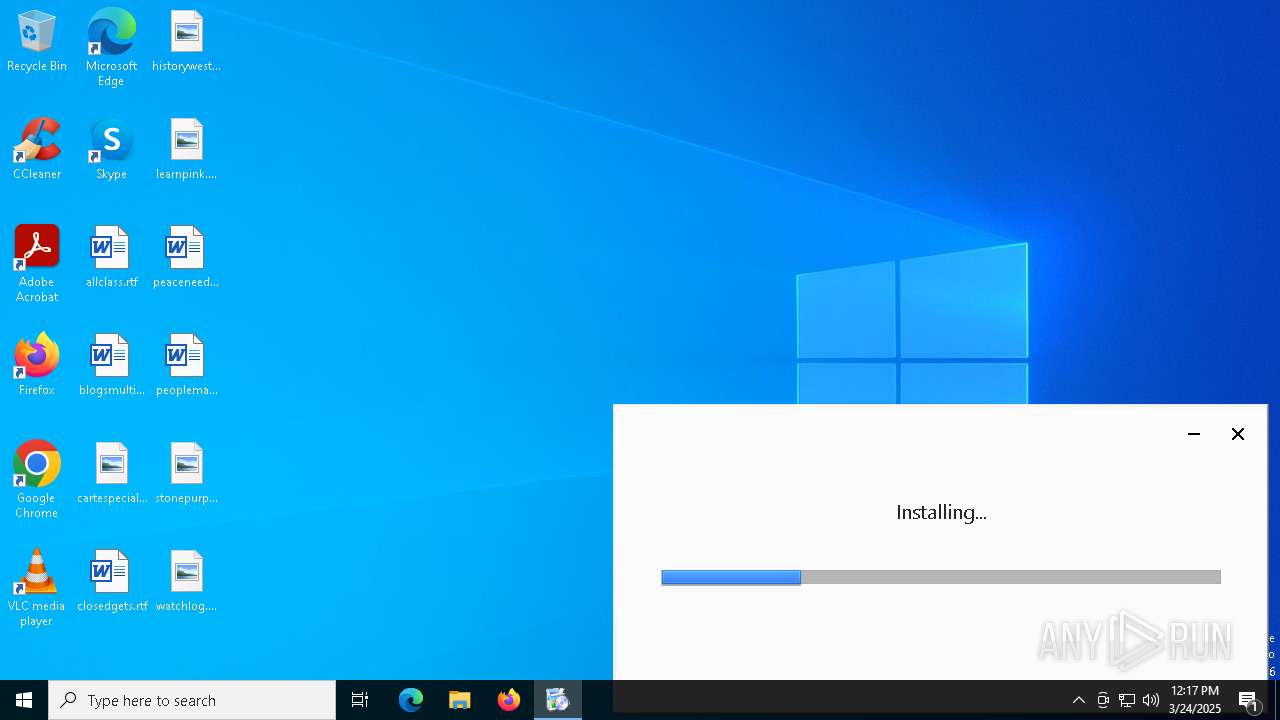The width and height of the screenshot is (1280, 720).
Task: Open CCleaner desktop shortcut
Action: click(37, 150)
